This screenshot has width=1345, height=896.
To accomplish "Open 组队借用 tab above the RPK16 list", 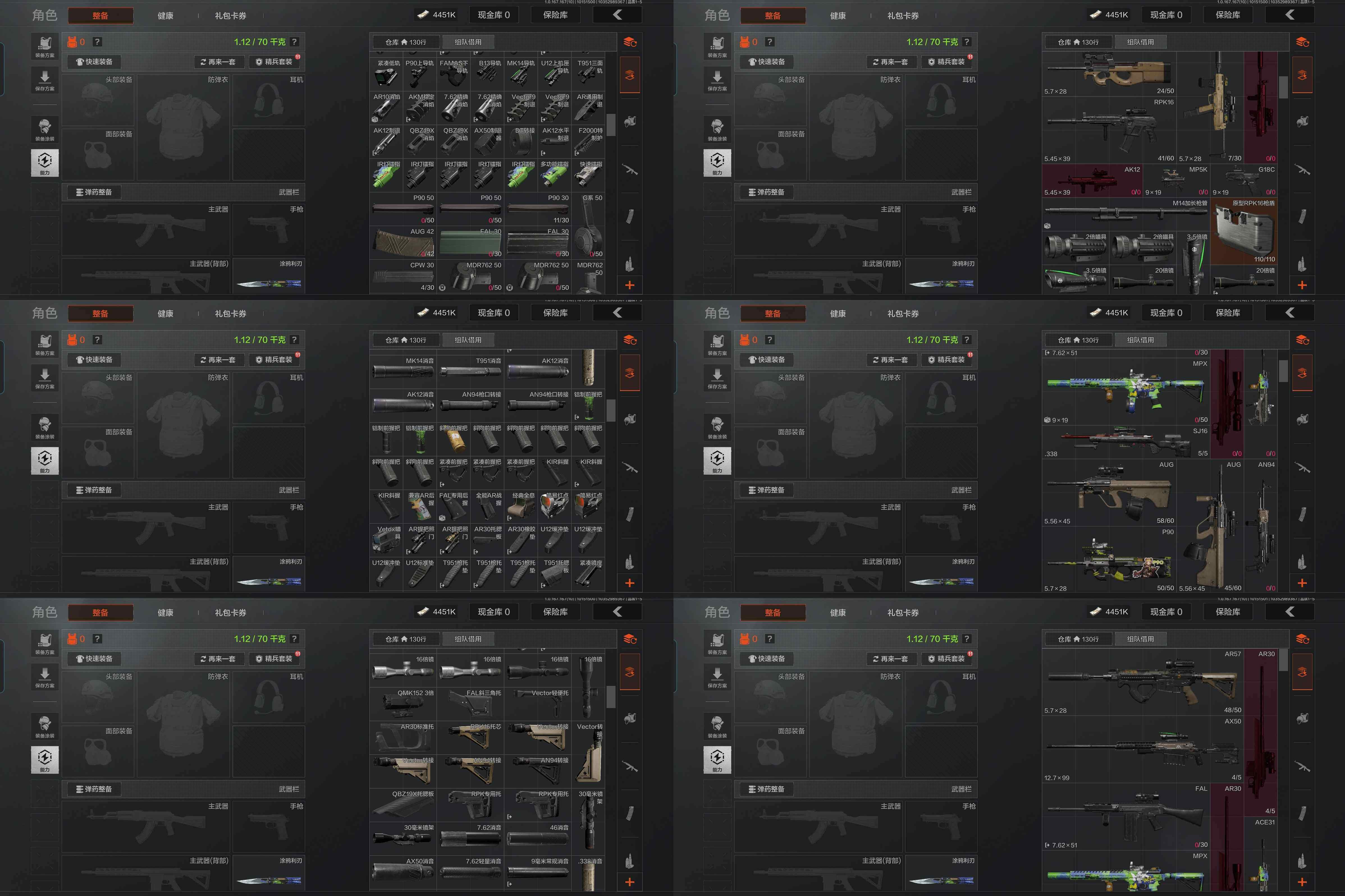I will click(x=1140, y=42).
